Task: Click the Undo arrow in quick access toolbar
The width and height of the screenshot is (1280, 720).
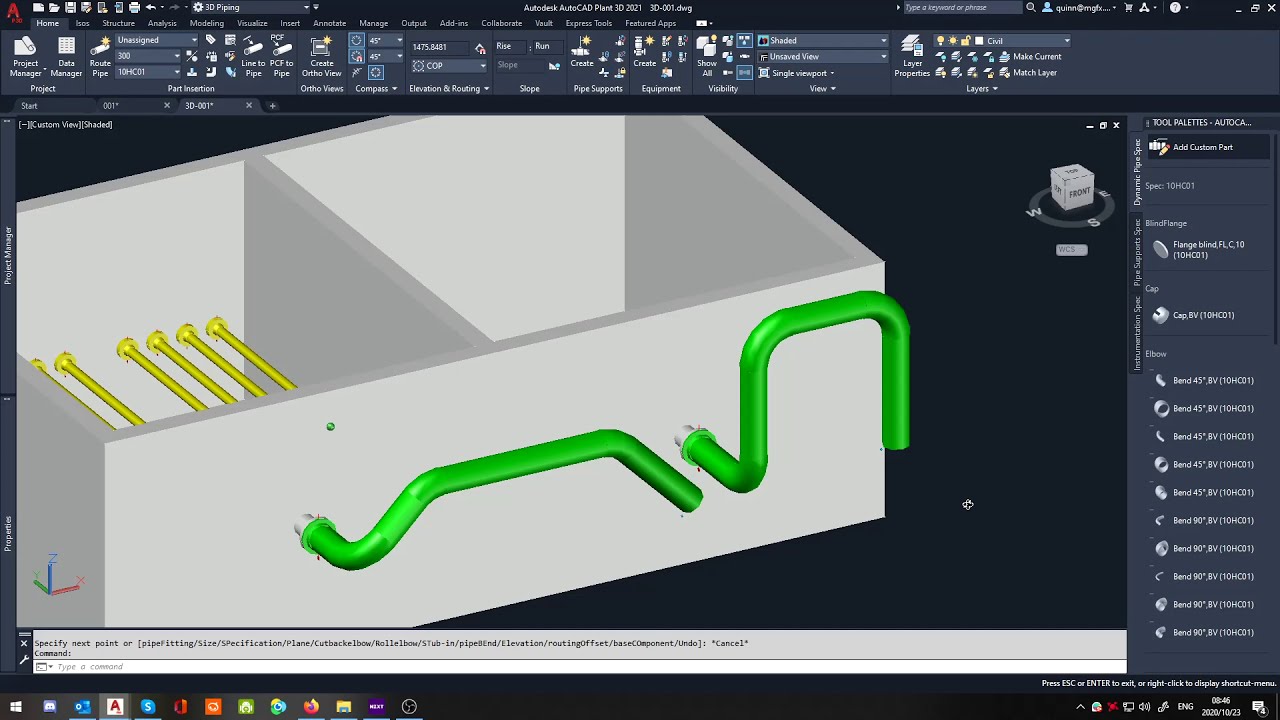Action: (150, 7)
